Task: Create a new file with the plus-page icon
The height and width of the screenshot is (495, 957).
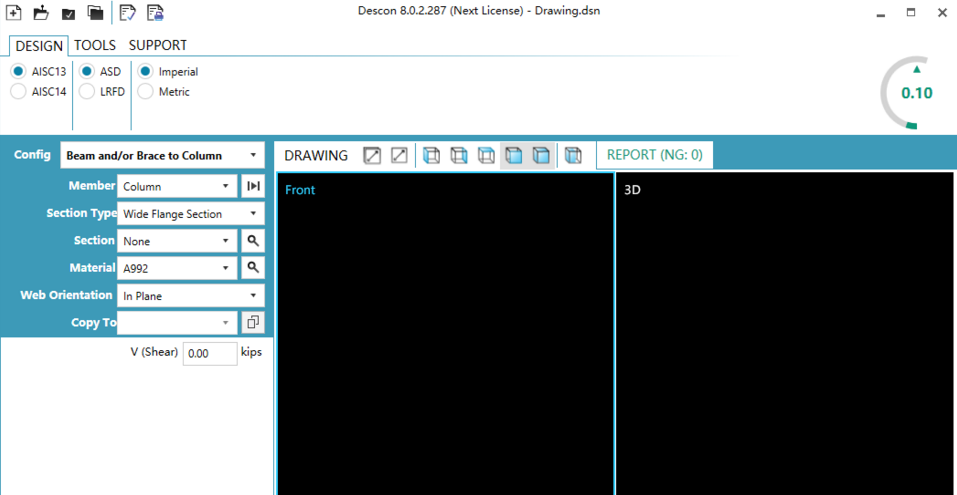Action: pos(13,12)
